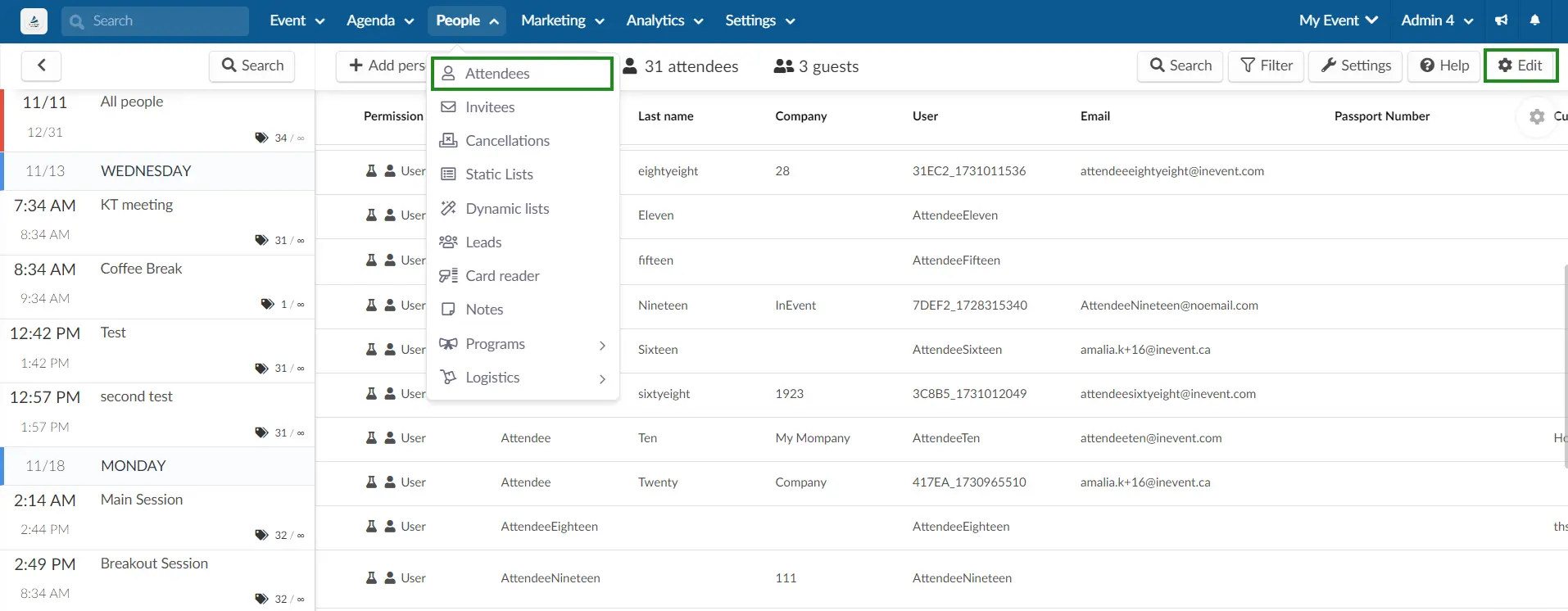Click the InEvent logo icon
This screenshot has height=611, width=1568.
[x=34, y=21]
